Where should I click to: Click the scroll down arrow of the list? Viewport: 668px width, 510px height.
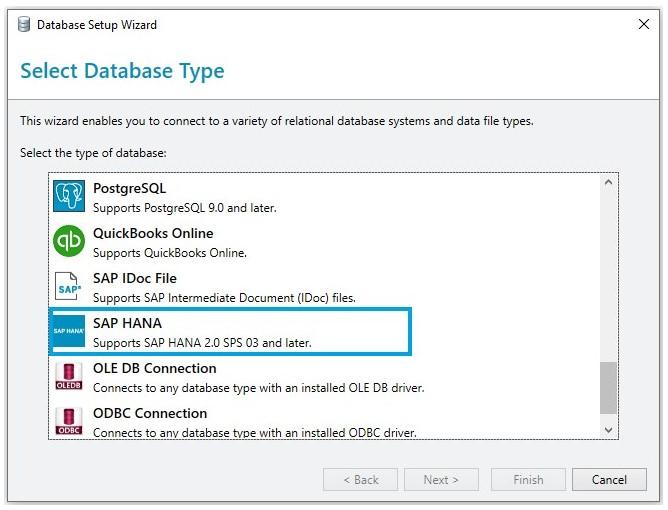608,430
